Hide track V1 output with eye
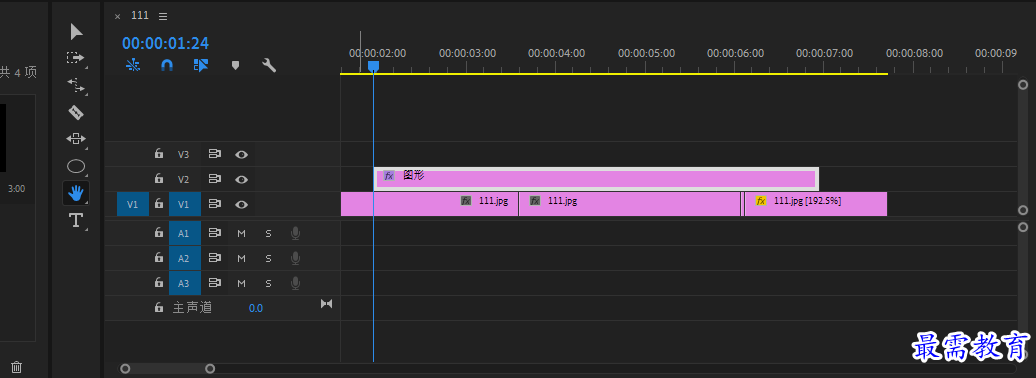The image size is (1036, 378). click(242, 204)
